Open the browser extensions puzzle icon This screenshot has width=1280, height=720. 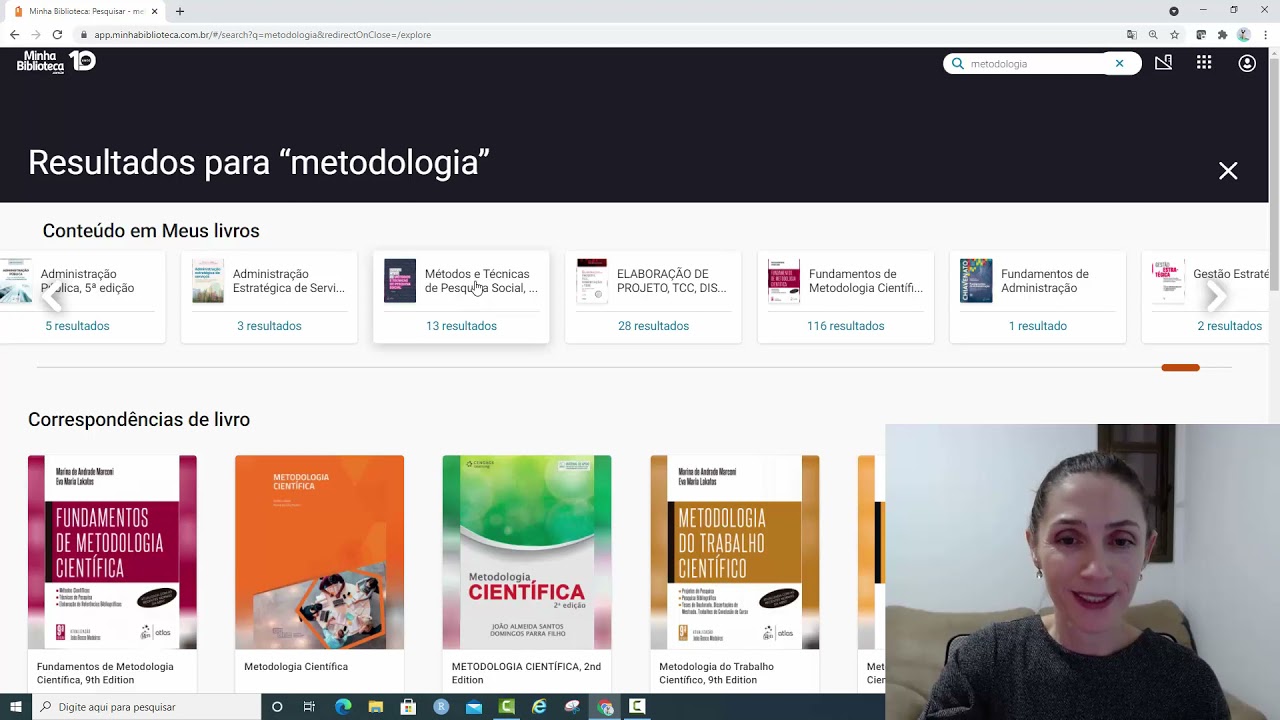point(1222,34)
